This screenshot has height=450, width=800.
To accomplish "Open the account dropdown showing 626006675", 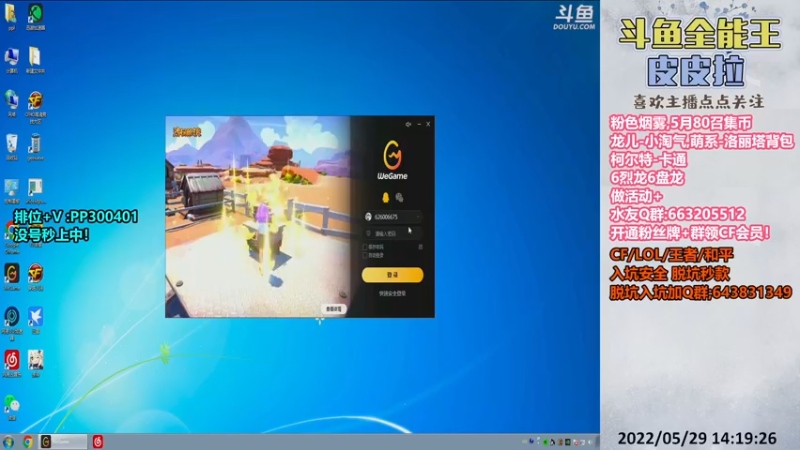I will [x=418, y=217].
